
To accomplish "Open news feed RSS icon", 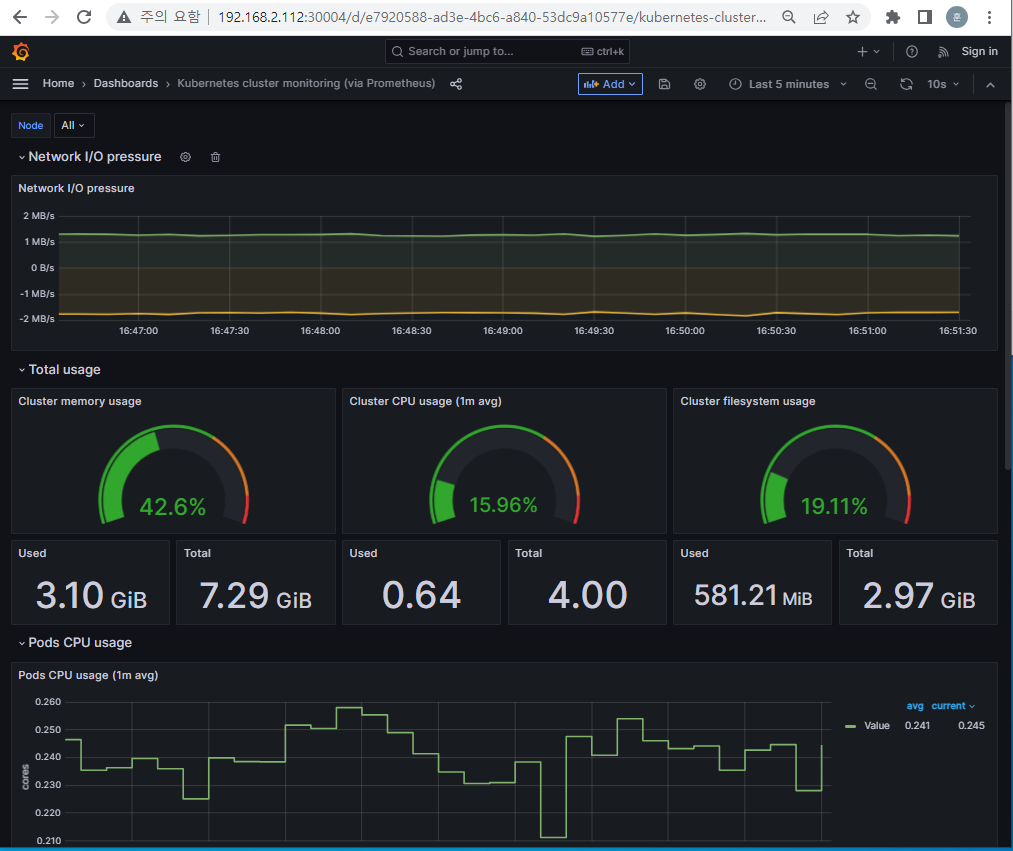I will (x=943, y=52).
